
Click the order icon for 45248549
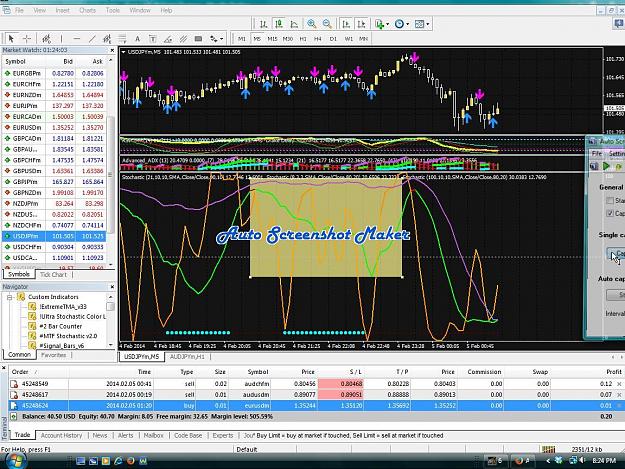tap(14, 384)
